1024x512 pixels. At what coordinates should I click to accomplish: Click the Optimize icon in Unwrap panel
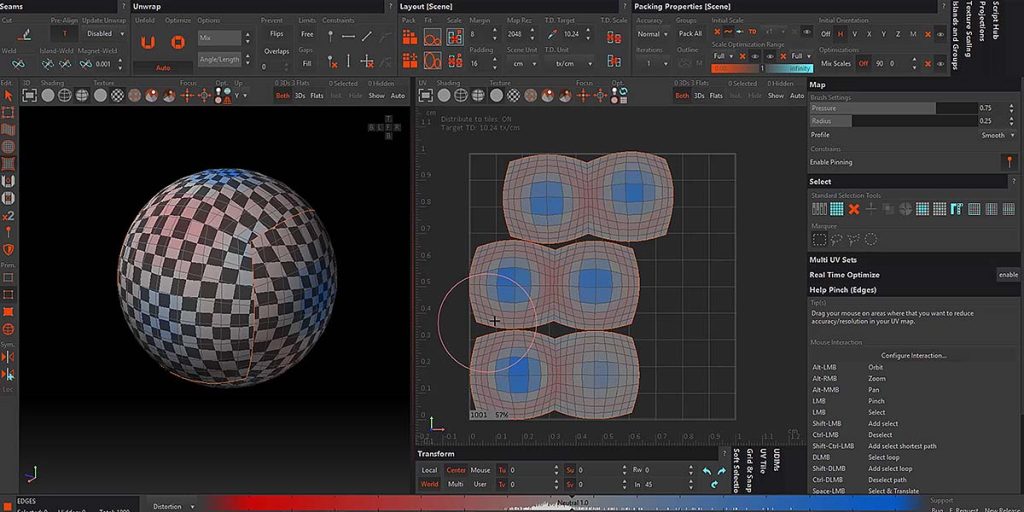tap(178, 43)
